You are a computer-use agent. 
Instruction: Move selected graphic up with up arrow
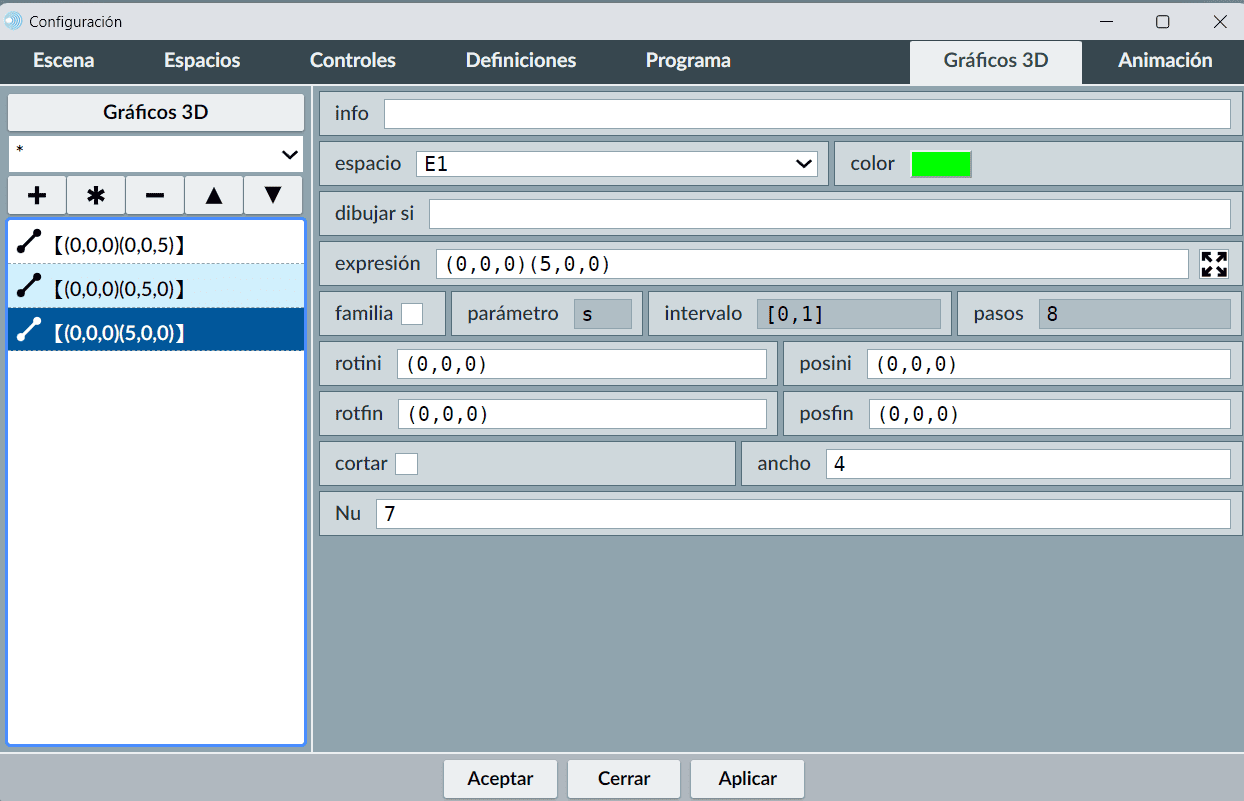tap(214, 195)
